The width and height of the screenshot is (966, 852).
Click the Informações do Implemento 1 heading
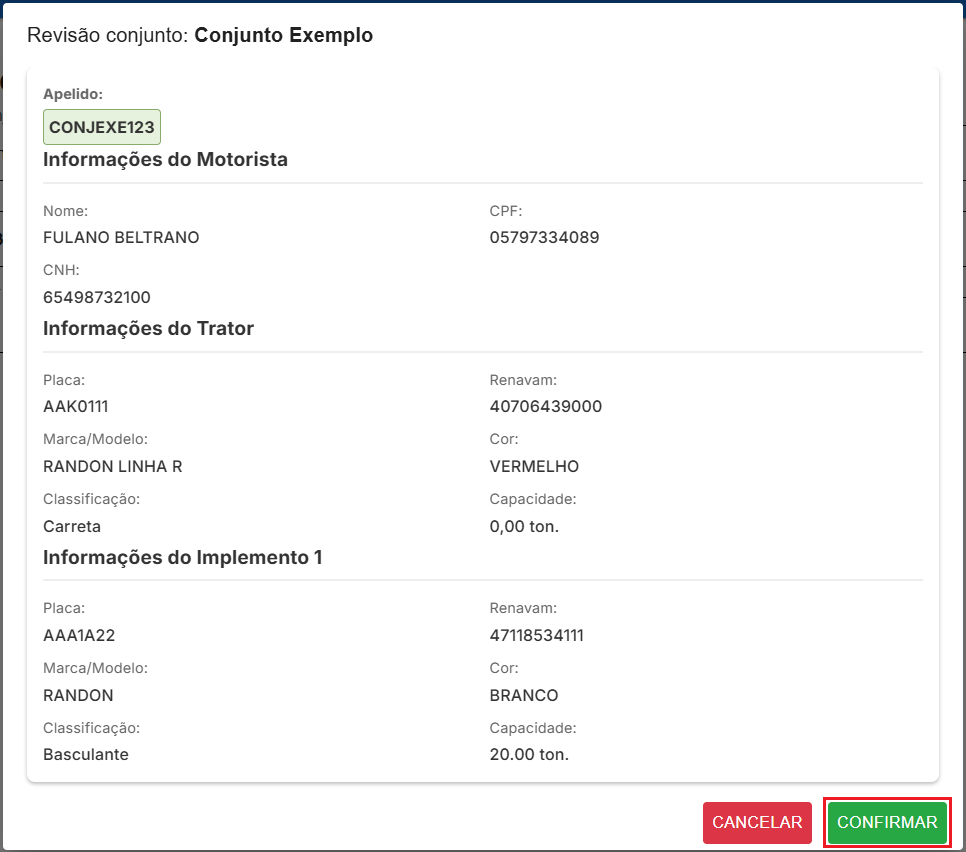182,557
